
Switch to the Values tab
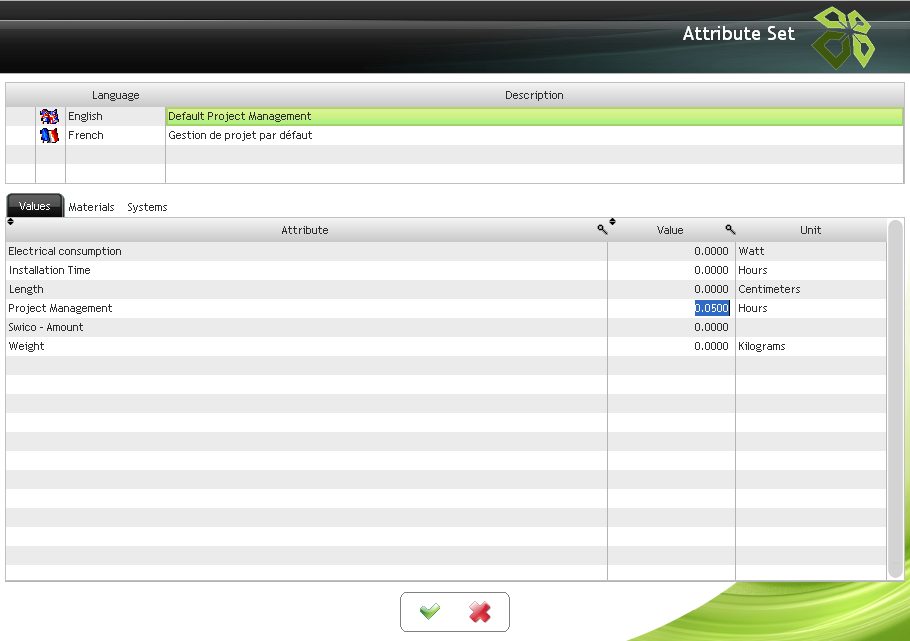(35, 206)
